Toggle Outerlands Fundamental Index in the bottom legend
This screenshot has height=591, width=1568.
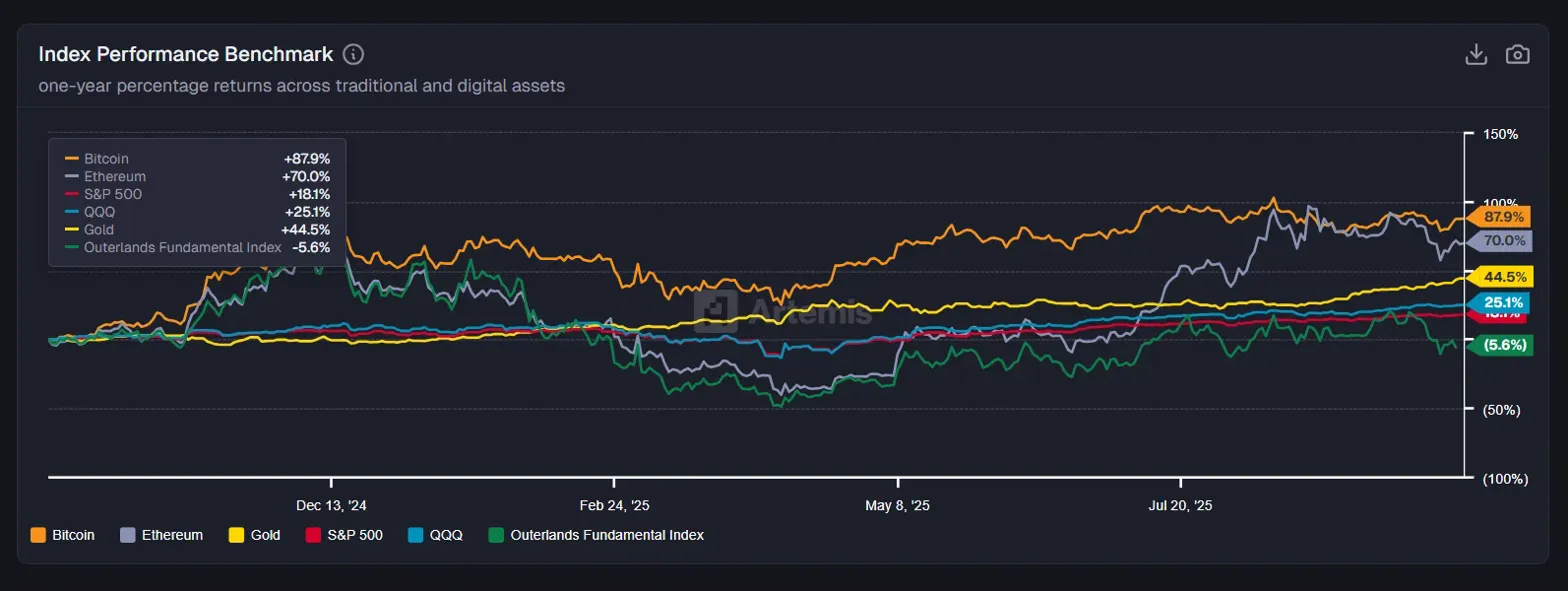596,535
